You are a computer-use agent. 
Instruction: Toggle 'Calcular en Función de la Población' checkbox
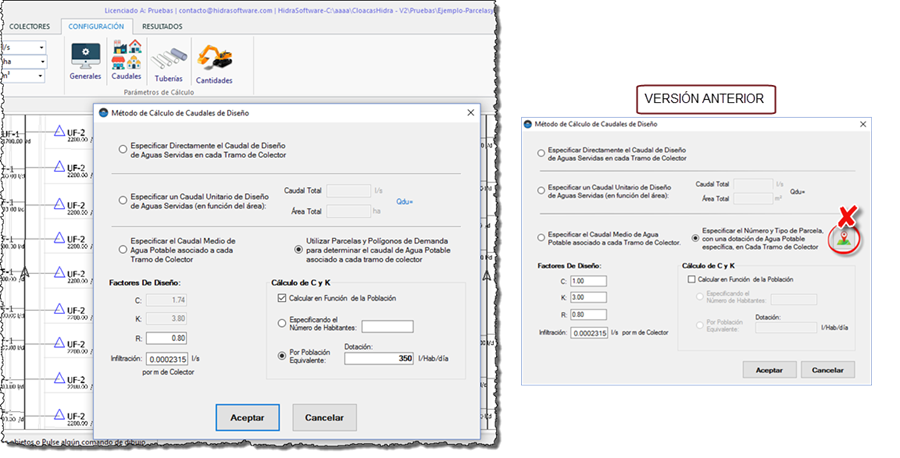282,298
